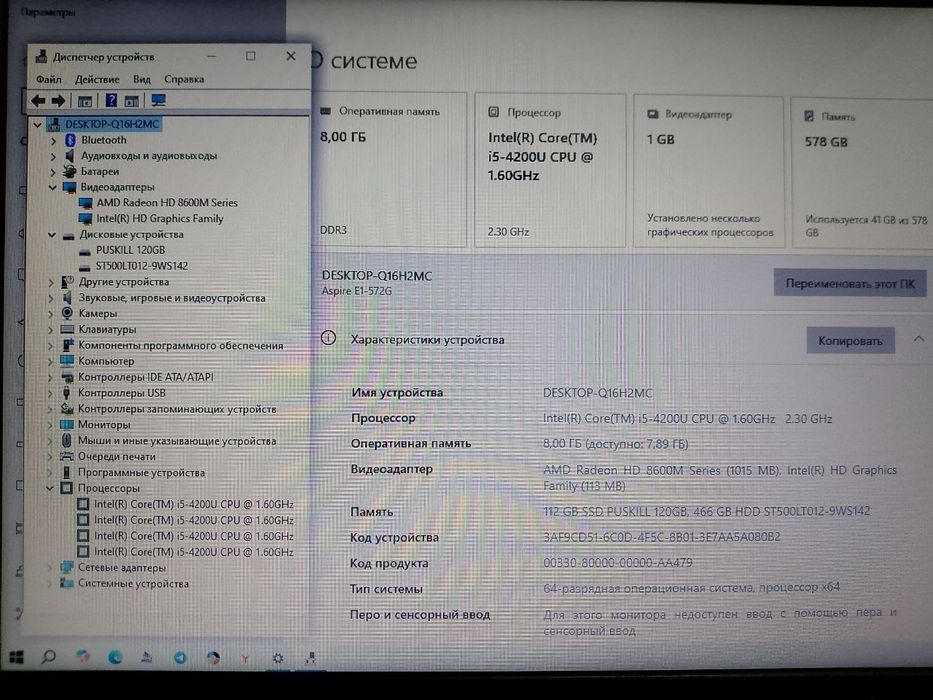Open the Справка menu

coord(184,79)
